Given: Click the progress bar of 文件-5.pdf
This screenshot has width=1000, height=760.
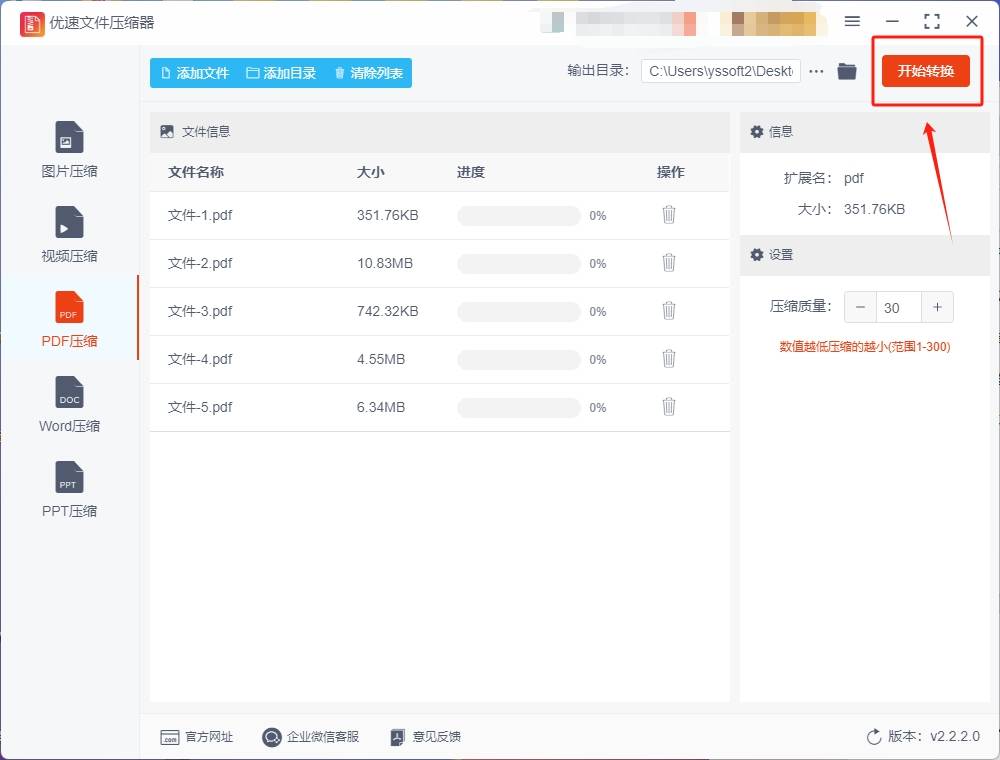Looking at the screenshot, I should click(x=518, y=407).
